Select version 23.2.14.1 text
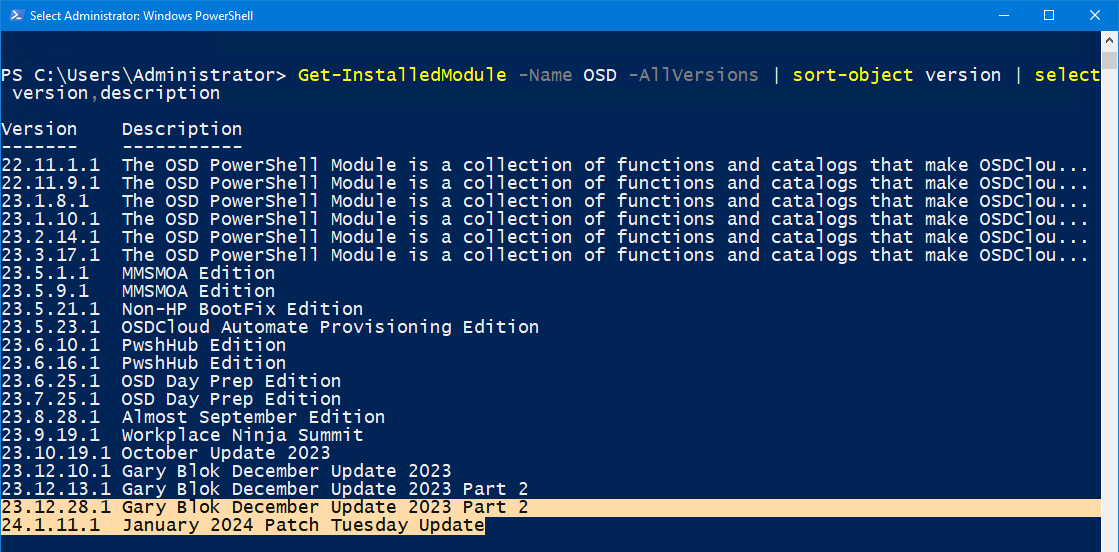 (x=51, y=237)
